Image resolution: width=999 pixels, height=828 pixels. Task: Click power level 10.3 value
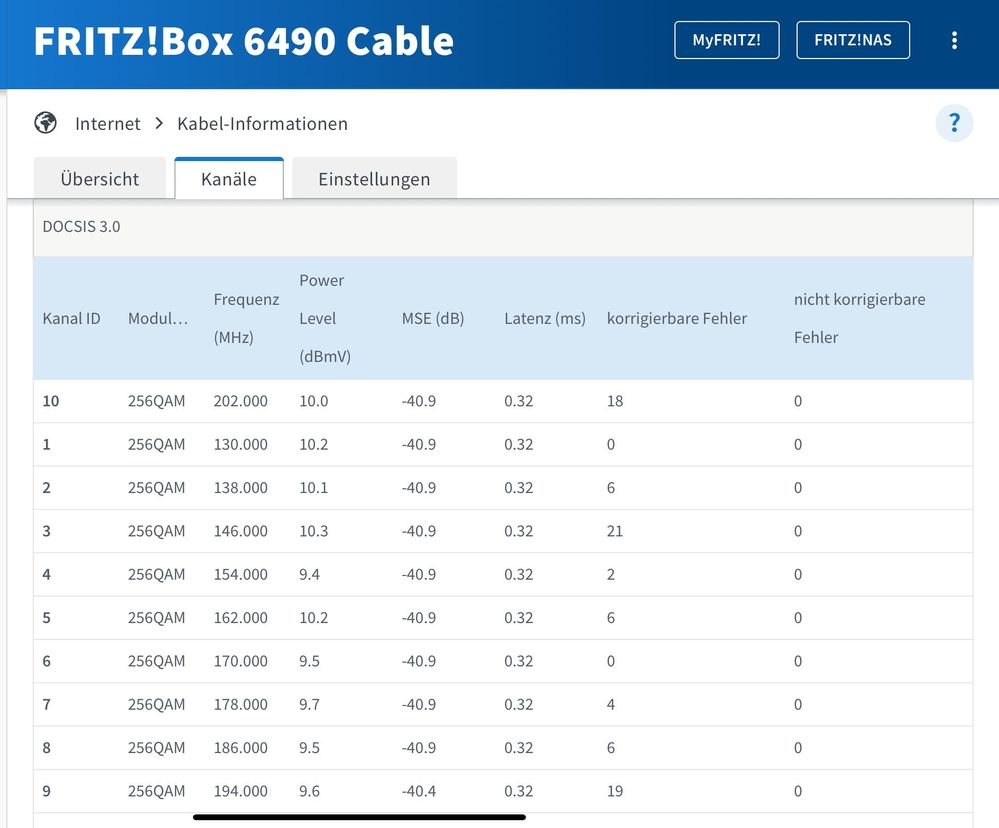313,531
